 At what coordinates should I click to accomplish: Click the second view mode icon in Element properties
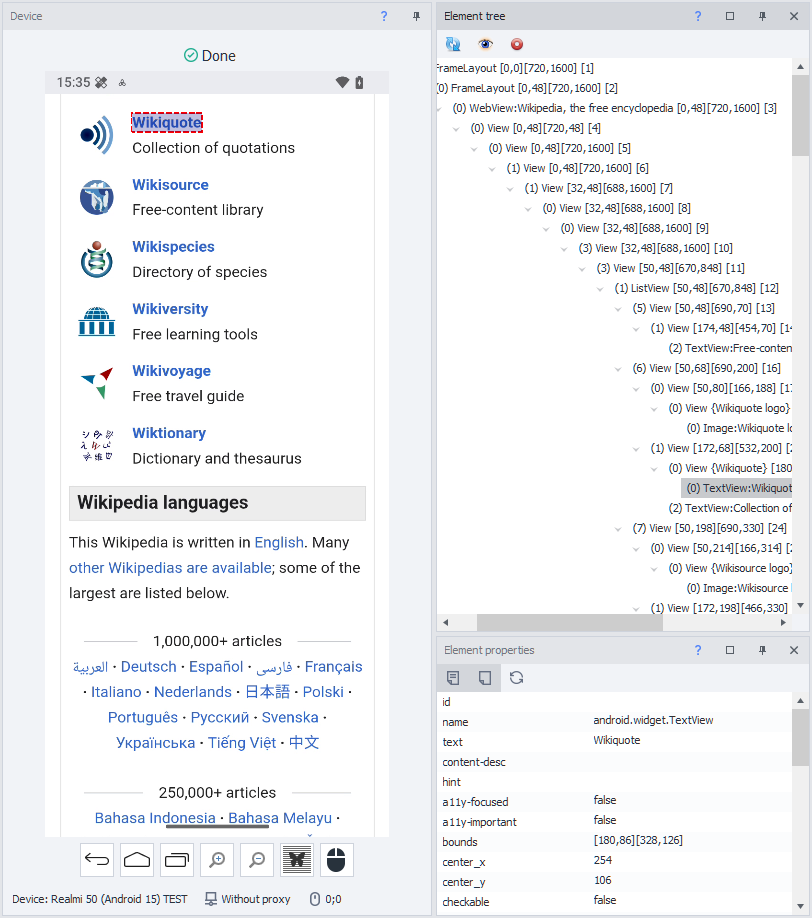click(x=485, y=678)
